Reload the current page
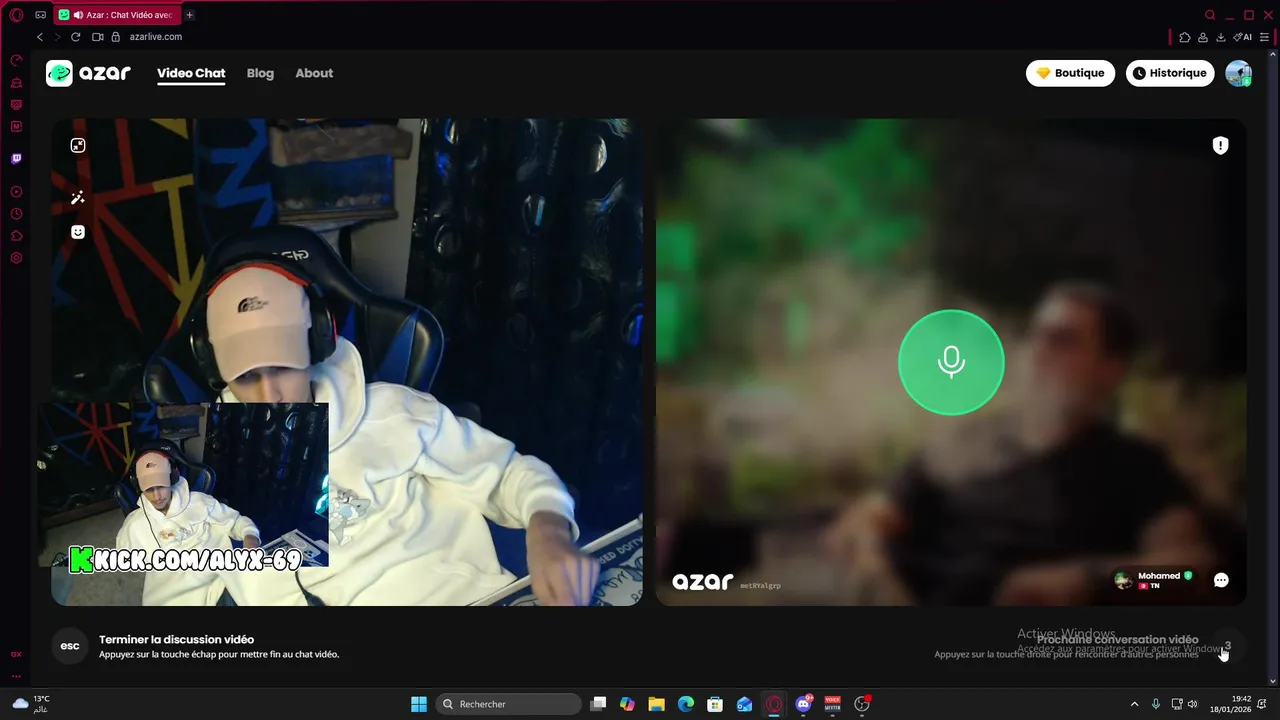The image size is (1280, 720). pos(75,37)
